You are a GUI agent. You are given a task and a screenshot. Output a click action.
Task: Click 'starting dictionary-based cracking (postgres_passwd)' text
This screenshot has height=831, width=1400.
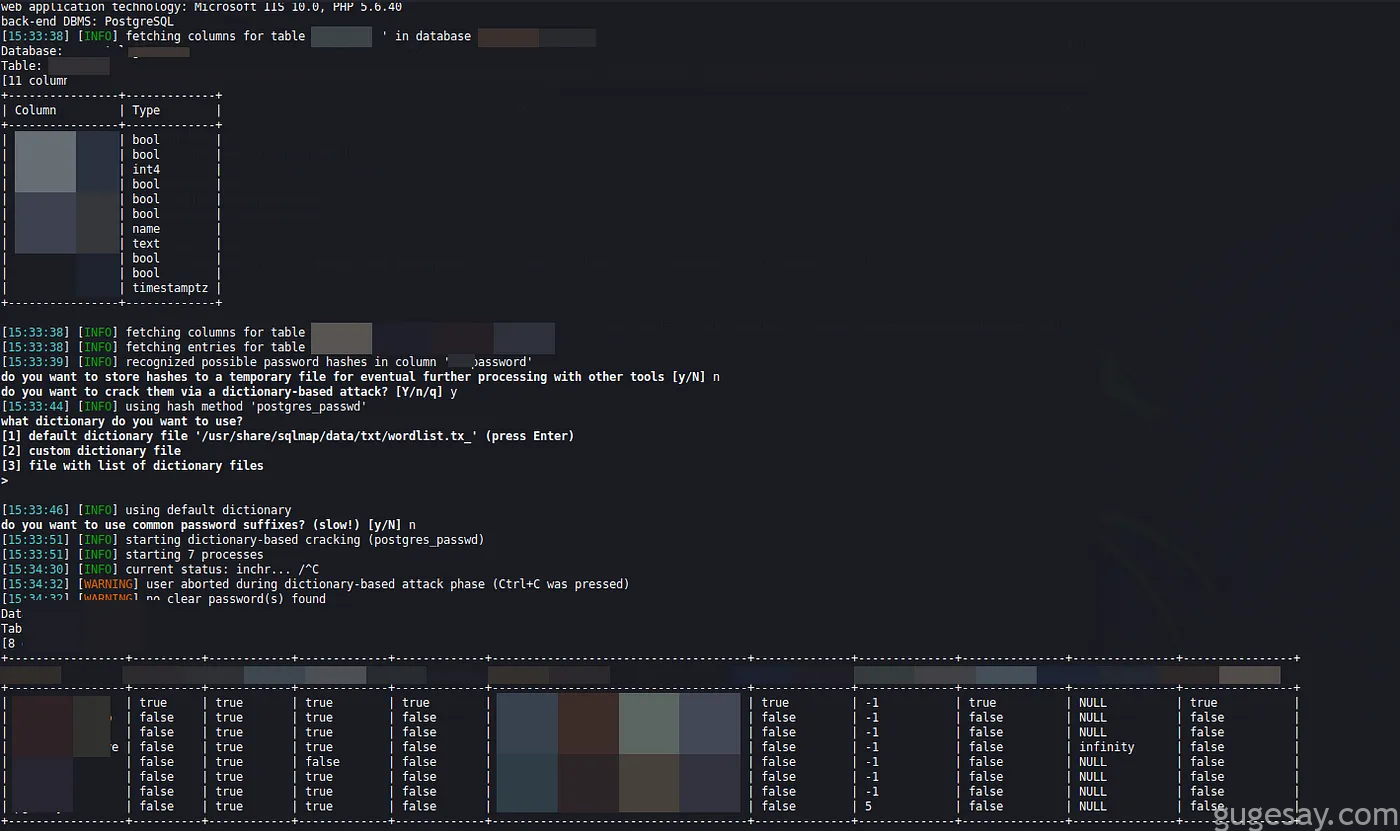coord(305,540)
